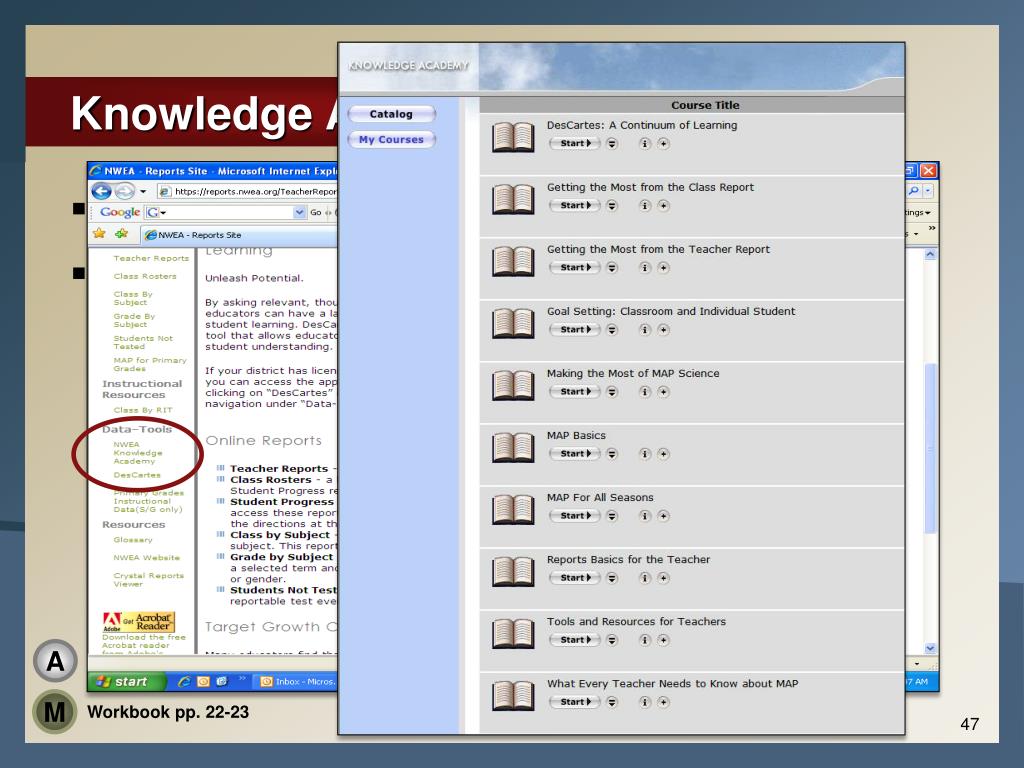Open Class By RIT sidebar link

point(142,410)
